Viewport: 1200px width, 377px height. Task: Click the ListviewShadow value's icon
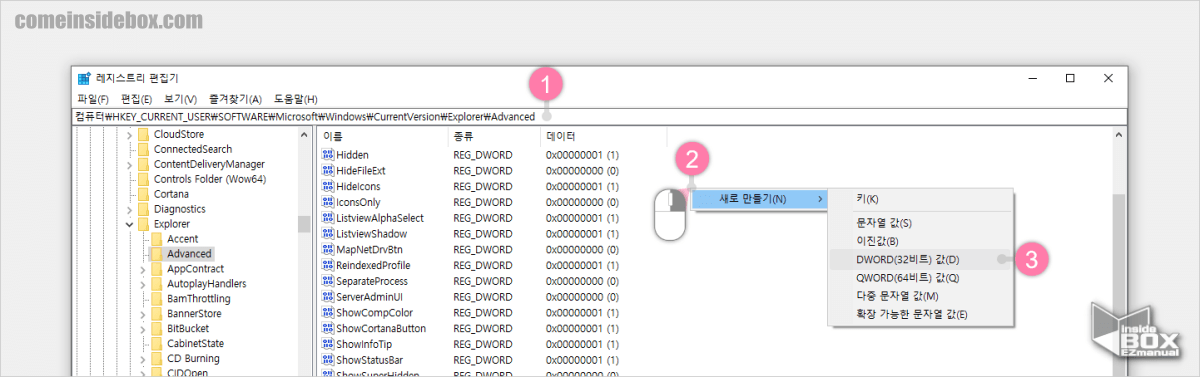[x=328, y=234]
